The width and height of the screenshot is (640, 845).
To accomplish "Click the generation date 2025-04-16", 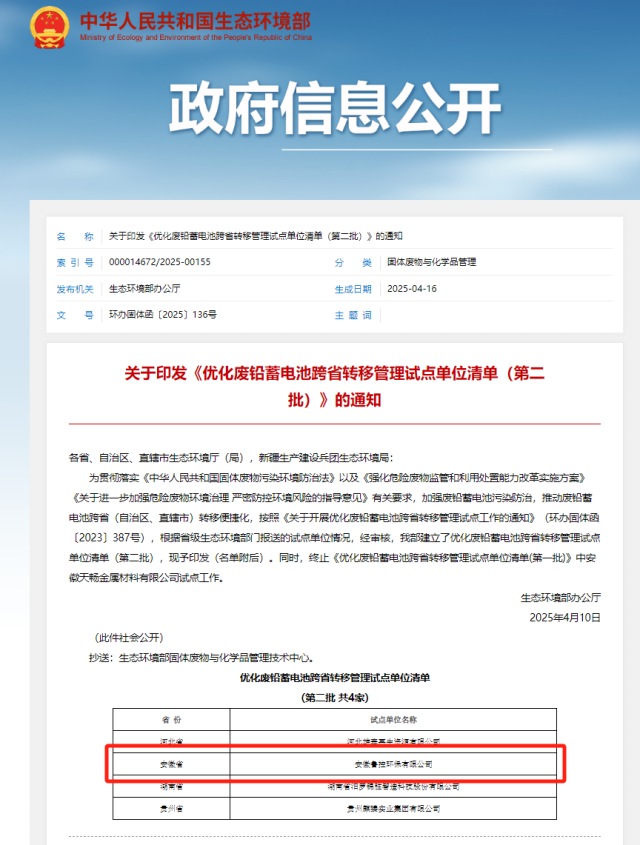I will 412,288.
